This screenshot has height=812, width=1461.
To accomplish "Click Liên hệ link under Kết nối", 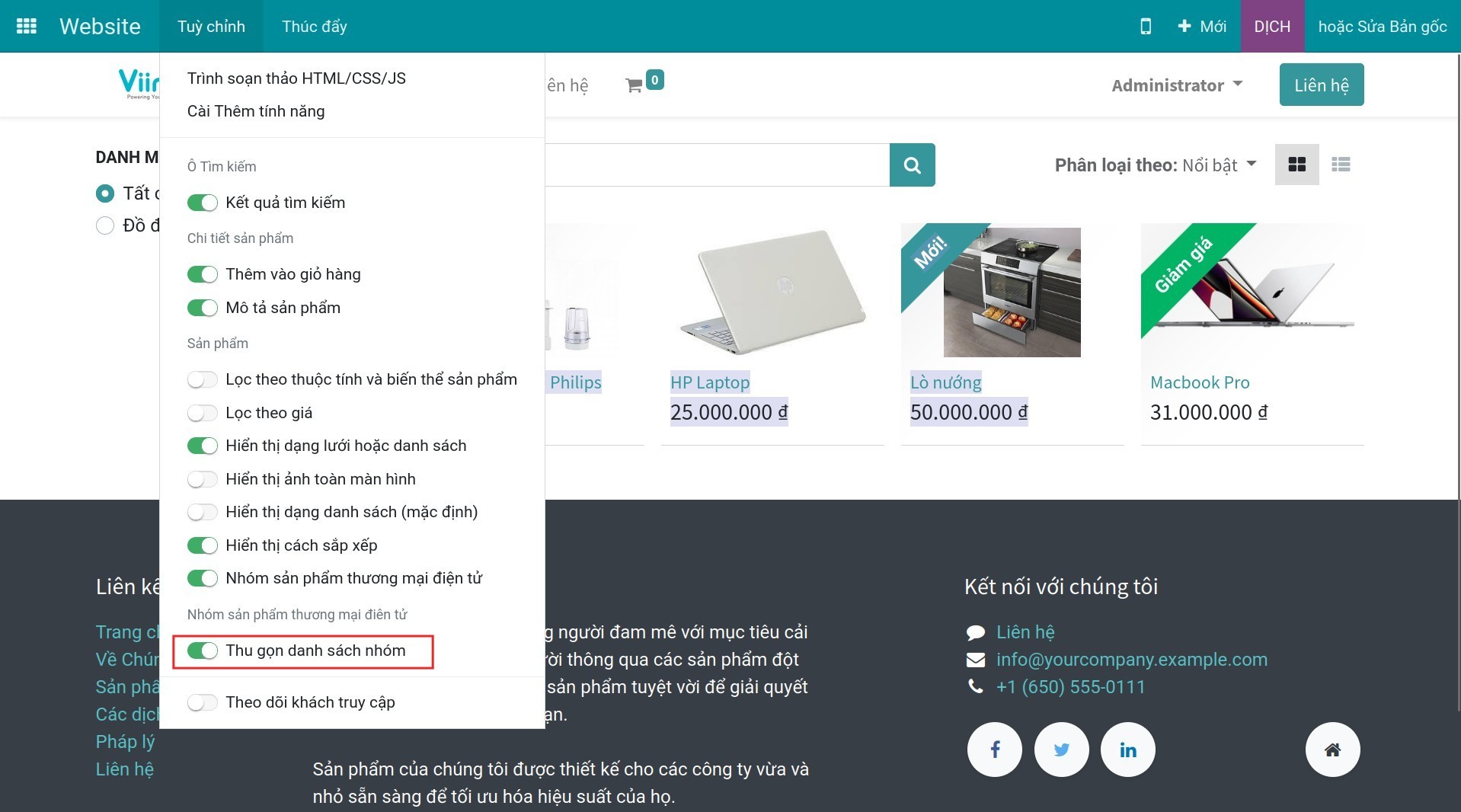I will click(1025, 632).
